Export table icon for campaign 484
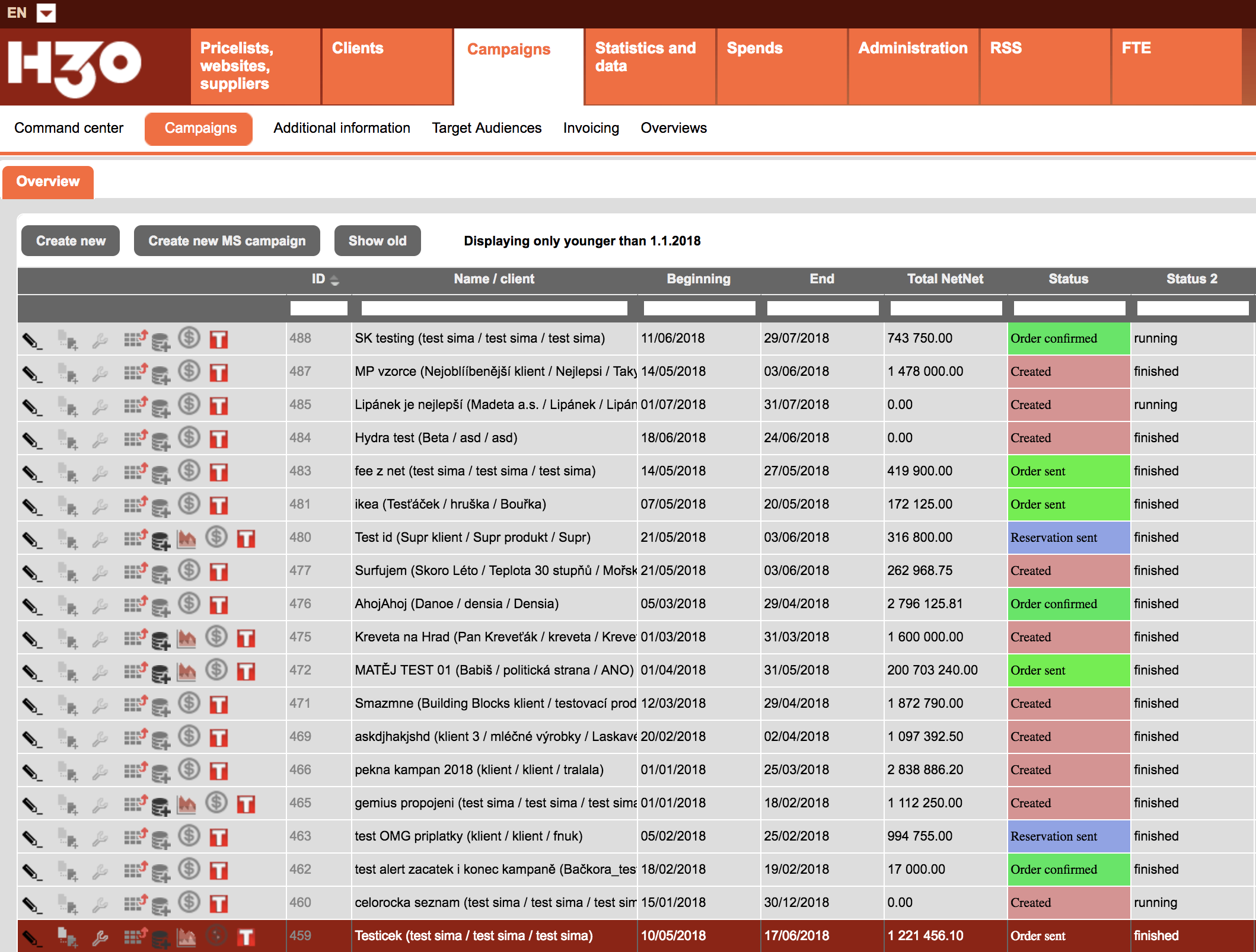The height and width of the screenshot is (952, 1256). tap(135, 439)
